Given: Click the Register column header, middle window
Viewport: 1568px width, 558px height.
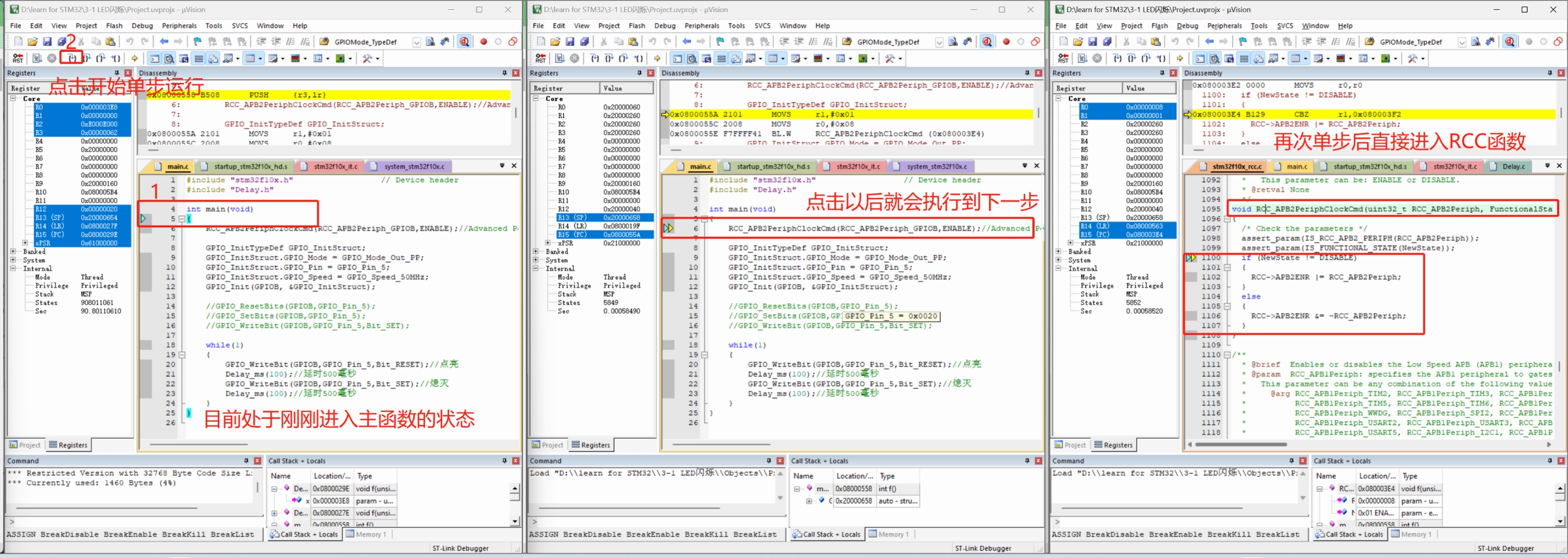Looking at the screenshot, I should pos(564,88).
